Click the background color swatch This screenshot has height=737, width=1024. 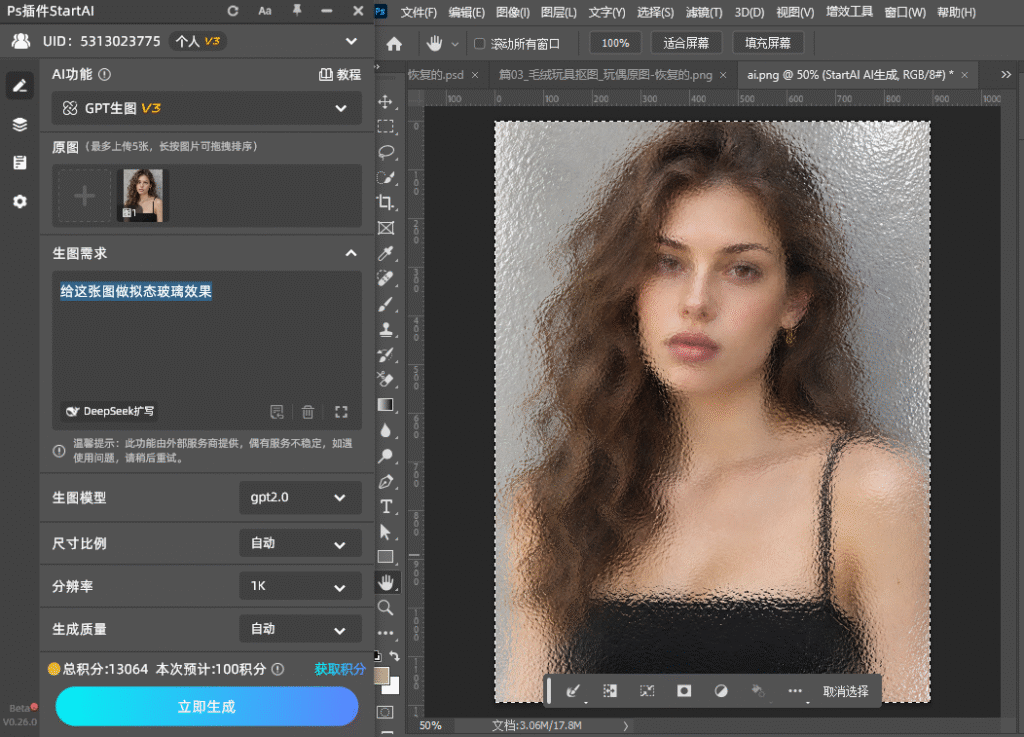392,687
